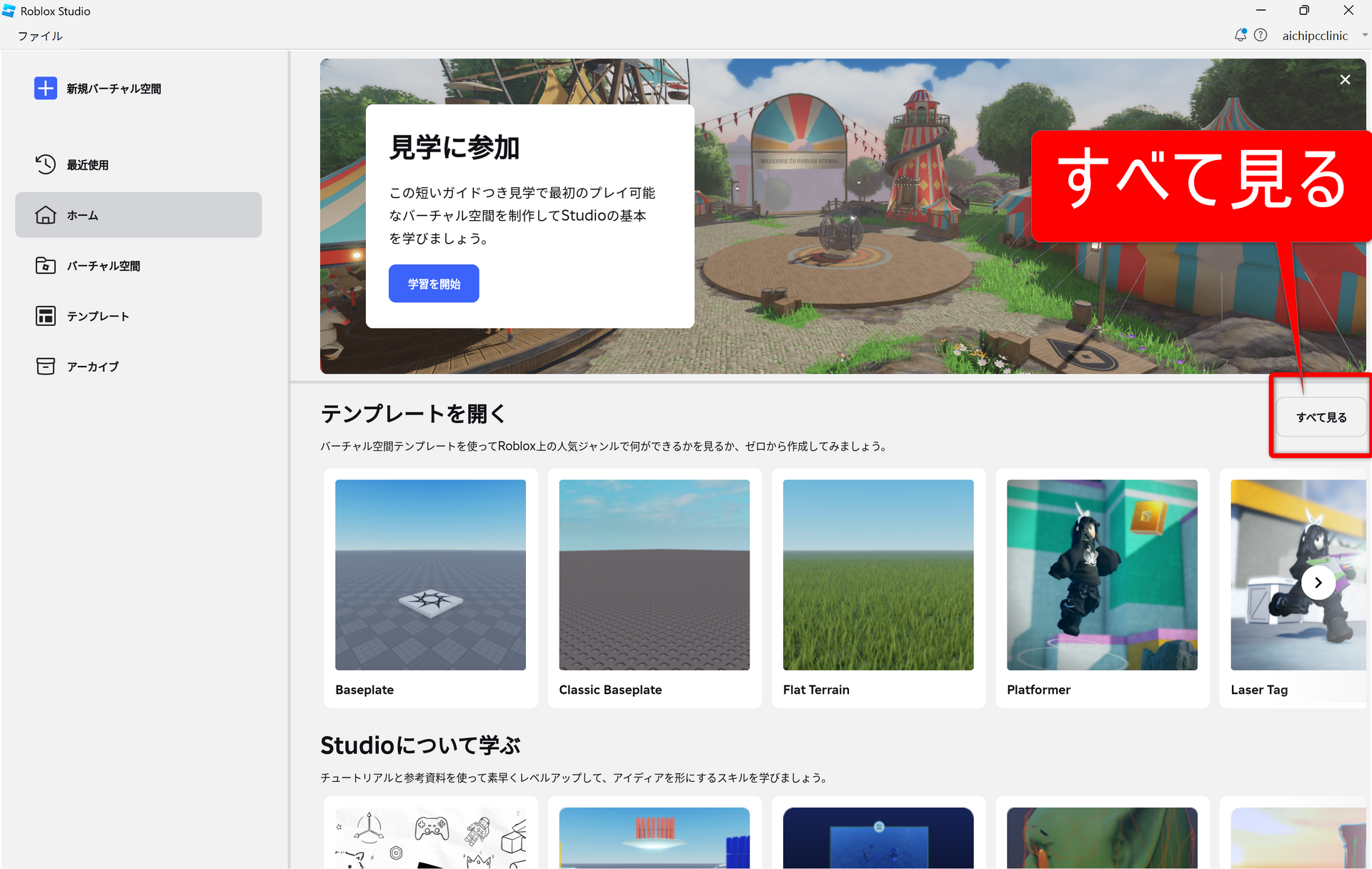
Task: Choose the Platformer template thumbnail
Action: [x=1101, y=575]
